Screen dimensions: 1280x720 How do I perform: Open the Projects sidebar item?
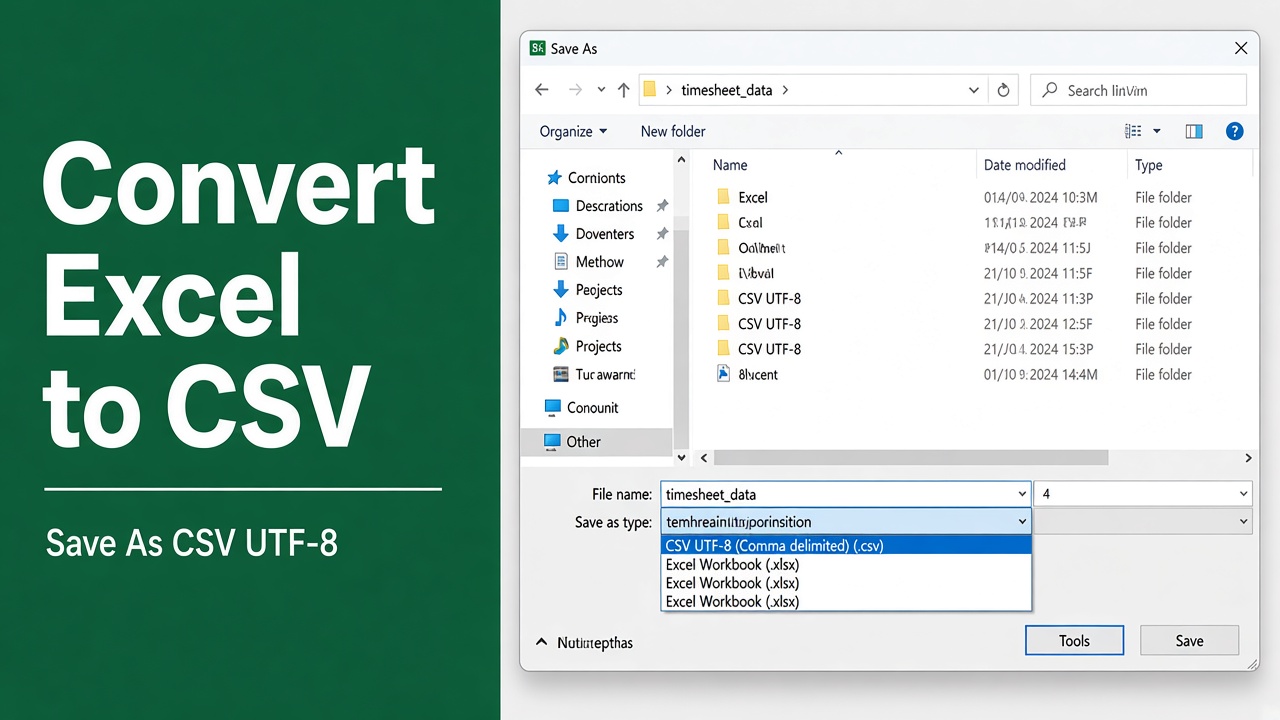coord(588,346)
